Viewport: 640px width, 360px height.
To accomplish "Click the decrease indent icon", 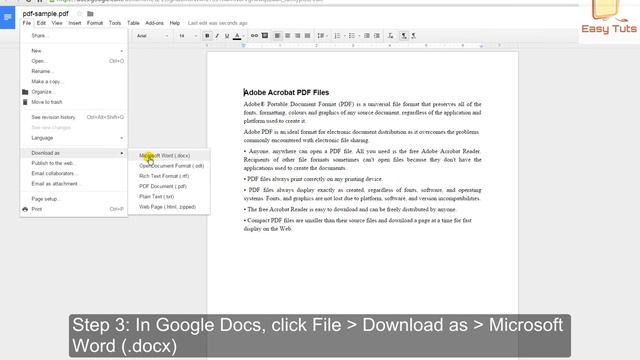I will click(367, 36).
